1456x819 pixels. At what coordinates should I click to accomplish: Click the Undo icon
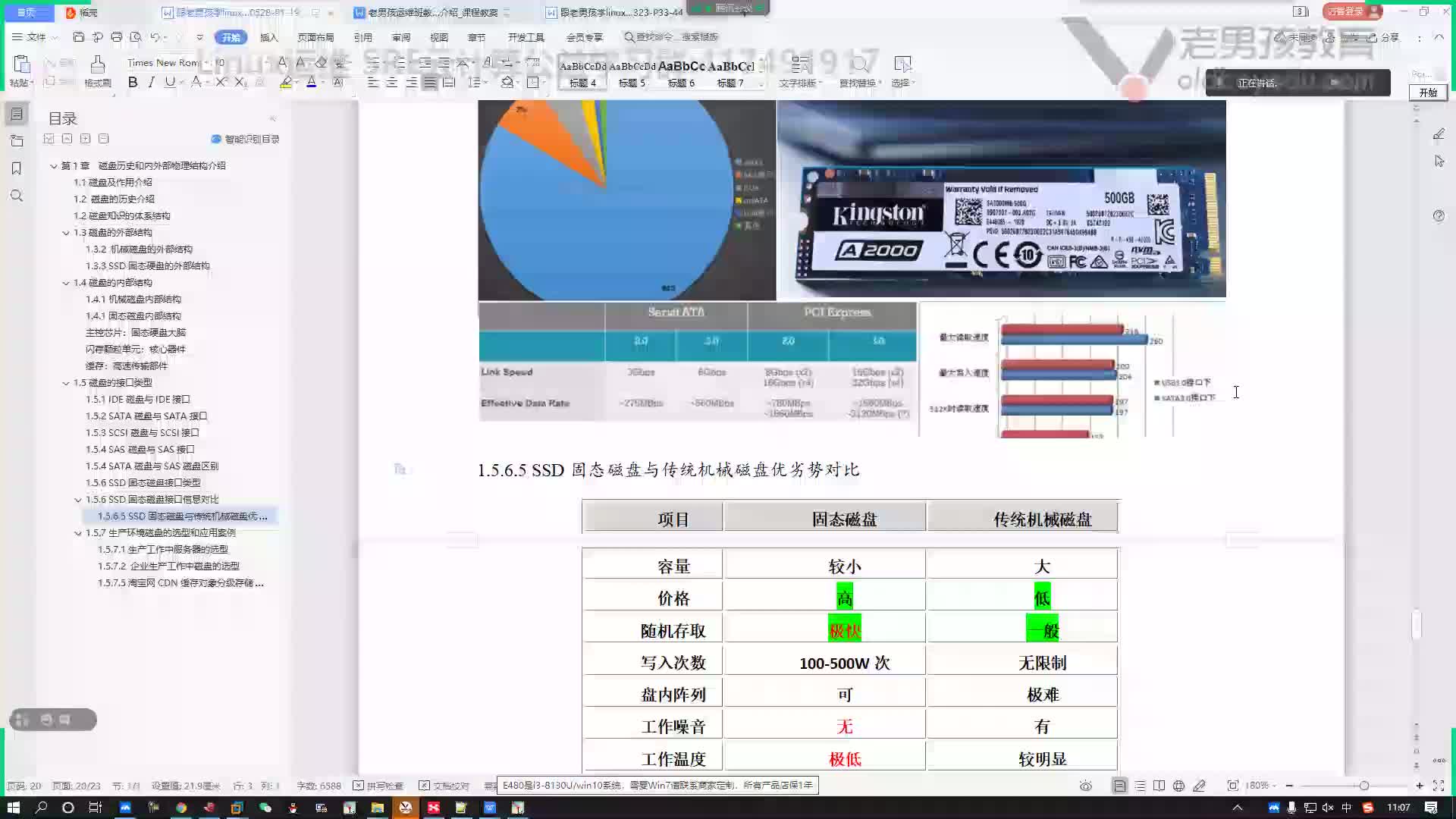point(156,37)
